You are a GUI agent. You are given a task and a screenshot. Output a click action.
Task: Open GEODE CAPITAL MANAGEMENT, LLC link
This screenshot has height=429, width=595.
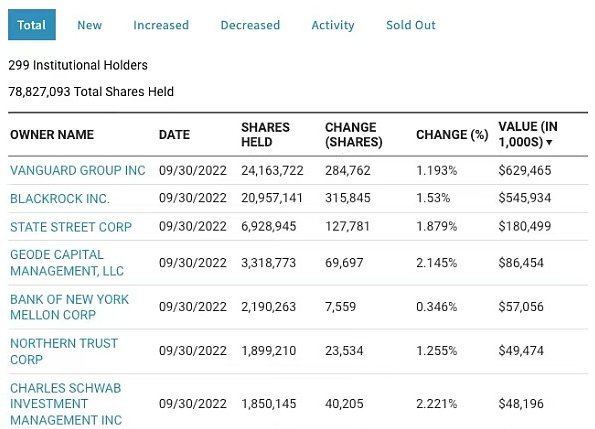pos(67,262)
